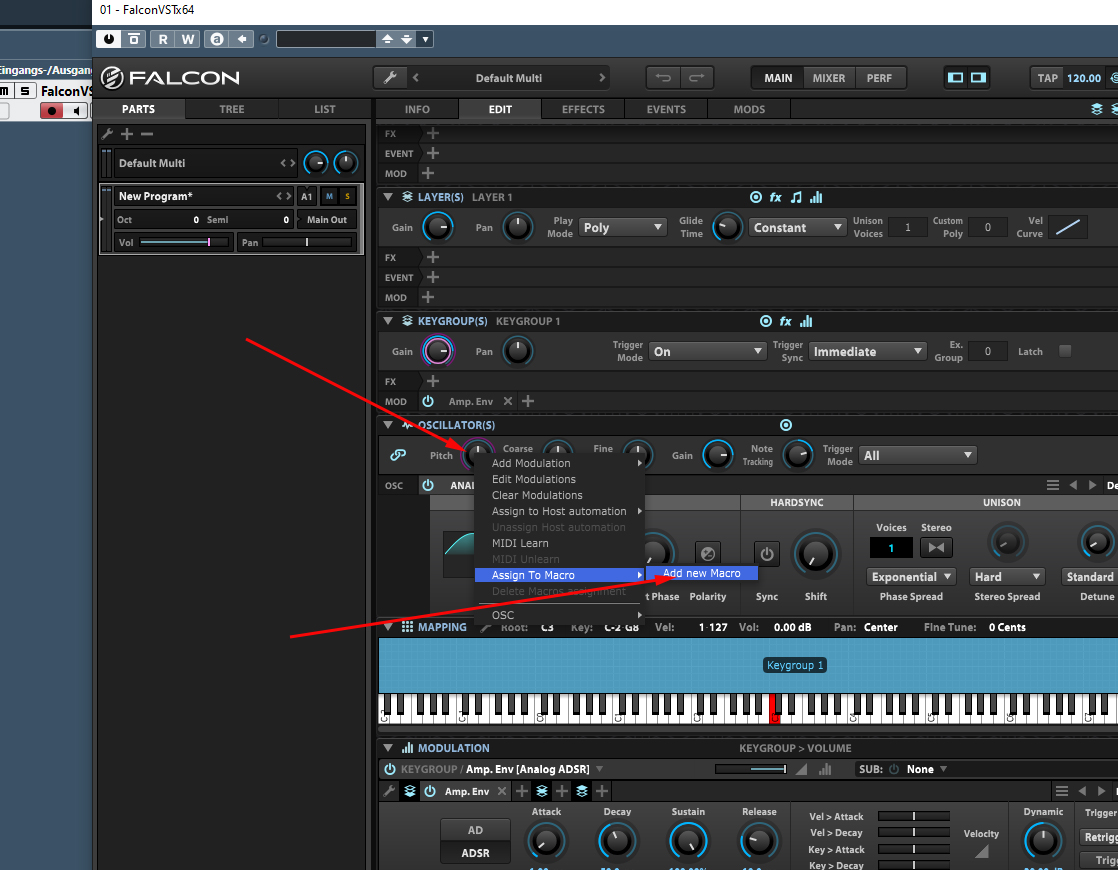Open the Trigger Sync Immediate dropdown
The height and width of the screenshot is (870, 1118).
tap(867, 352)
